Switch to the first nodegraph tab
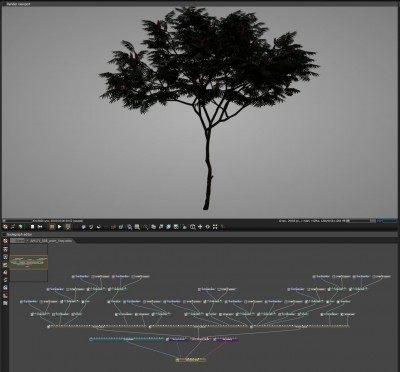Image resolution: width=400 pixels, height=372 pixels. (18, 241)
